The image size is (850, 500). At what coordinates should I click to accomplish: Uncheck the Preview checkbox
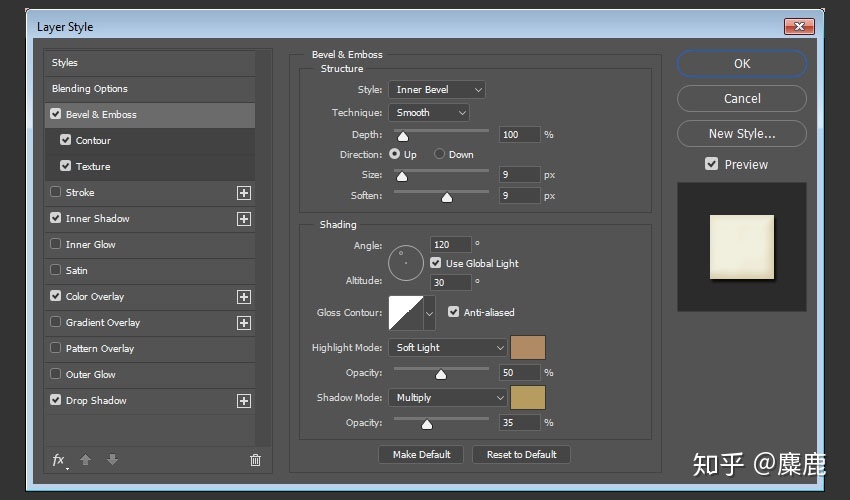click(x=711, y=164)
